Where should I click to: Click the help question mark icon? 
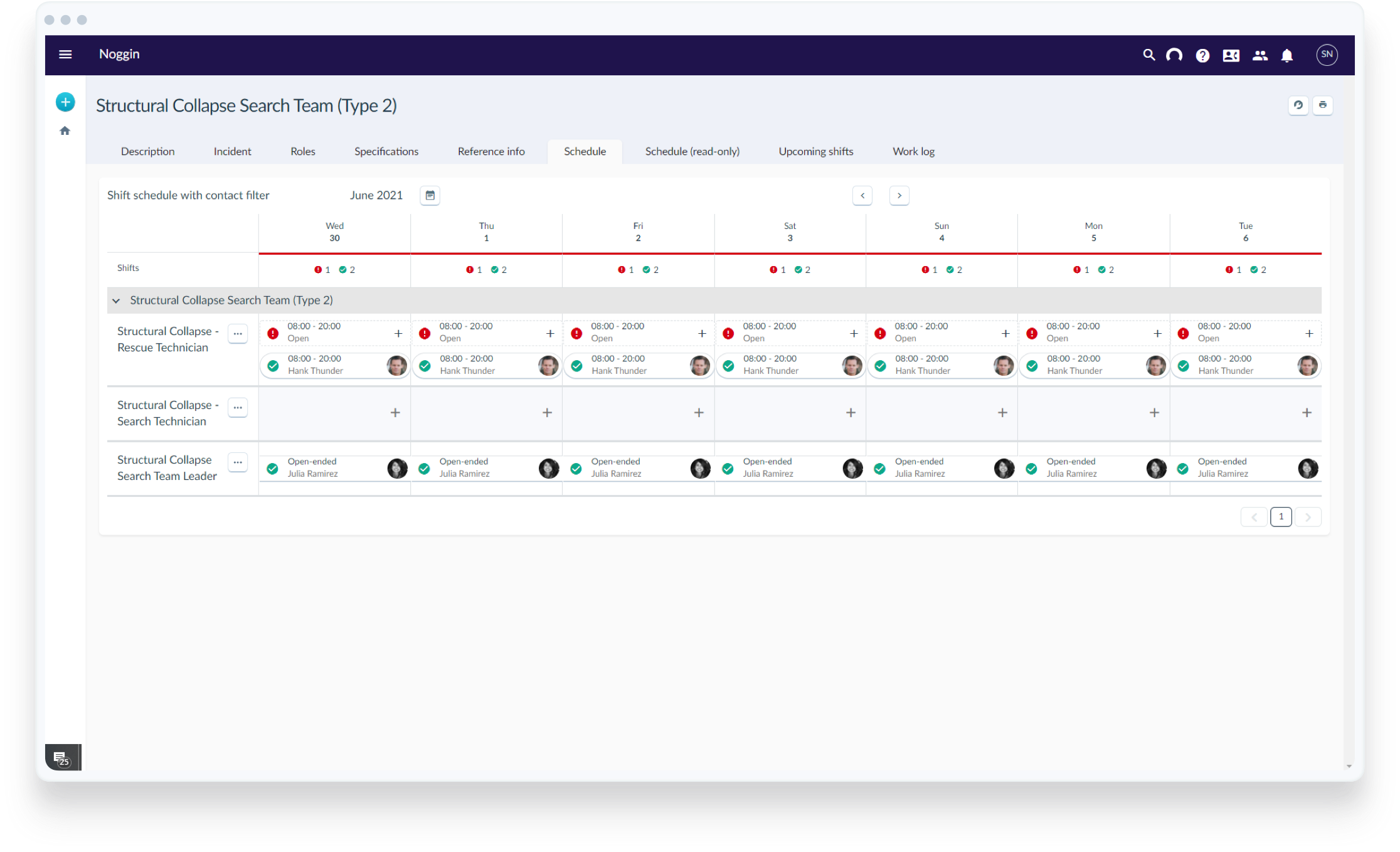tap(1202, 55)
